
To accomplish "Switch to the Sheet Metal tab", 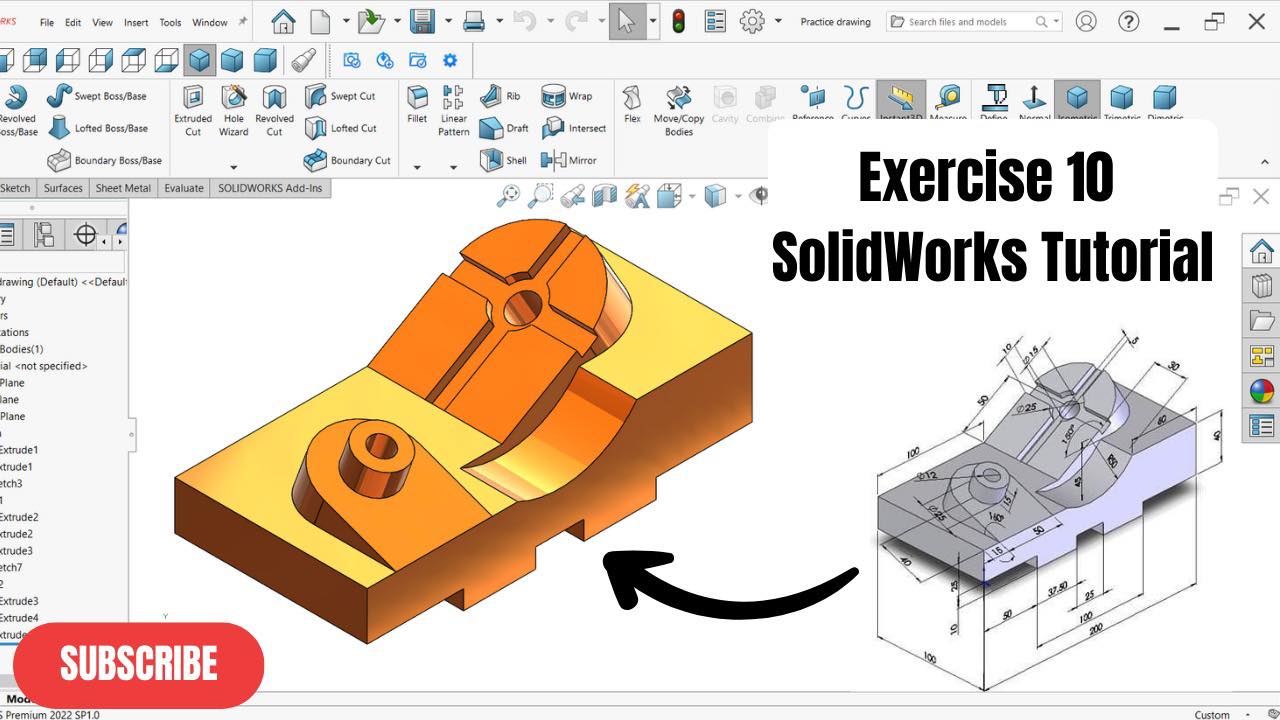I will pos(123,188).
